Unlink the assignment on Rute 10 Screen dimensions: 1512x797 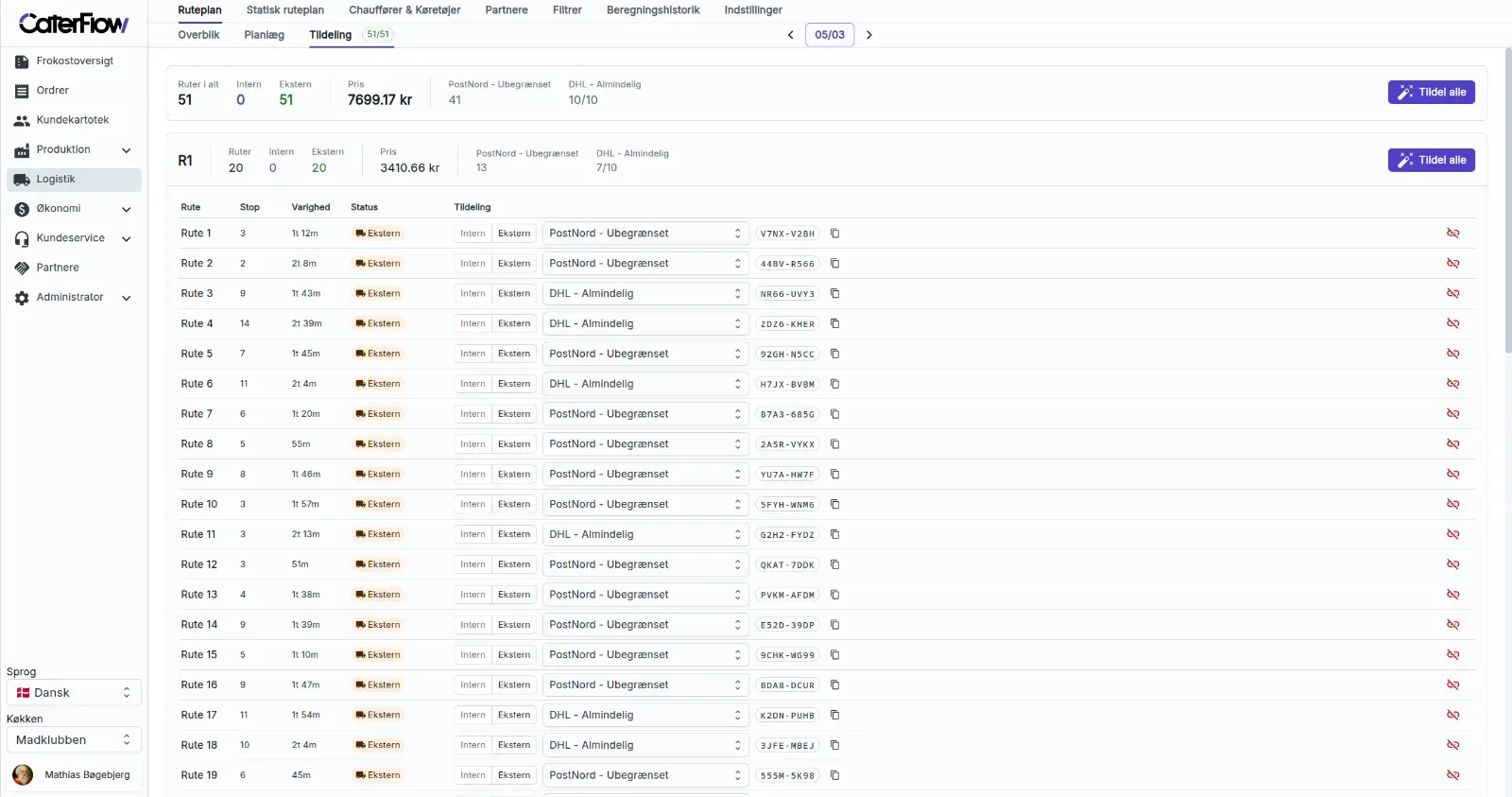[x=1452, y=504]
